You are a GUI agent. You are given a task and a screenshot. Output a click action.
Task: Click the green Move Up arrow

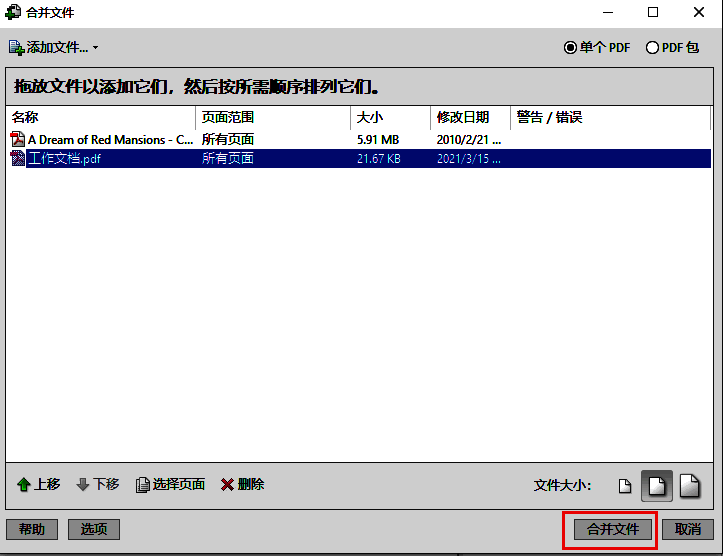[x=23, y=485]
